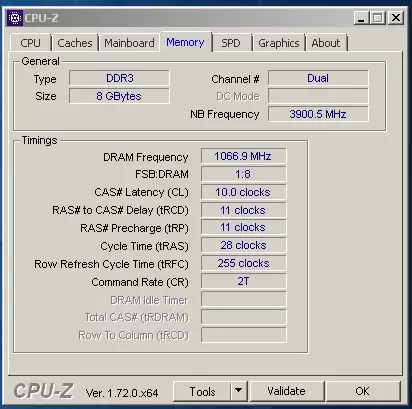
Task: Click the Ver. 1.72.0.x64 version text
Action: point(122,393)
